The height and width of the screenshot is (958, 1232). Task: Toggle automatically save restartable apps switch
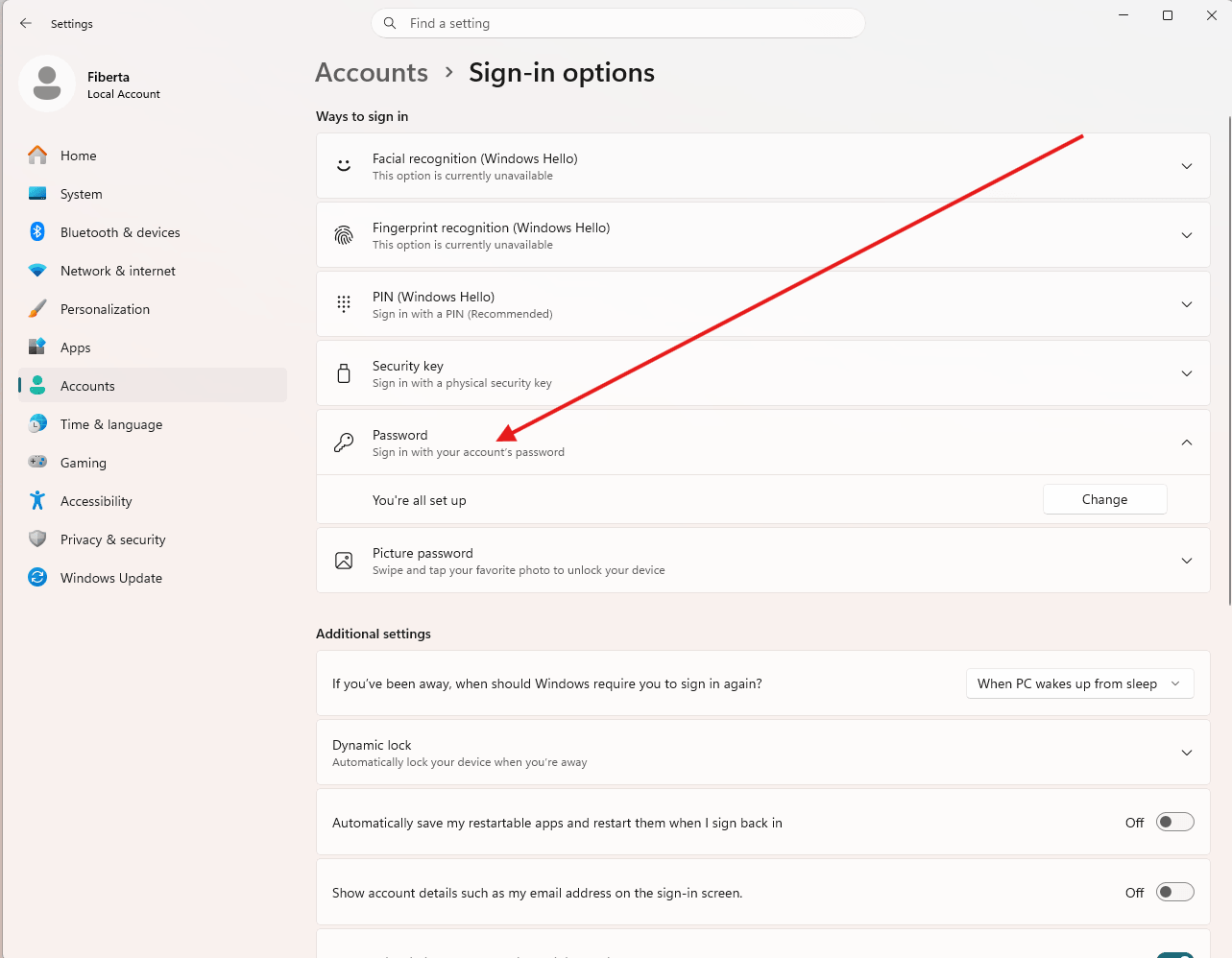[x=1174, y=822]
